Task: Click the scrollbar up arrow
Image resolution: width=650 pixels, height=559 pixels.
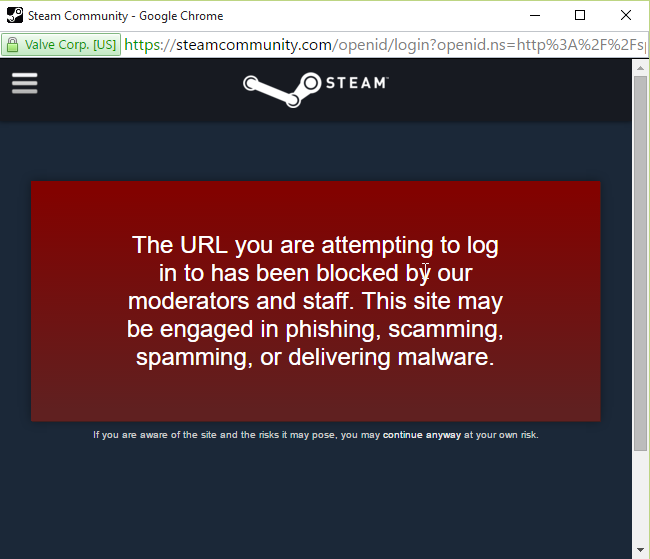Action: [640, 68]
